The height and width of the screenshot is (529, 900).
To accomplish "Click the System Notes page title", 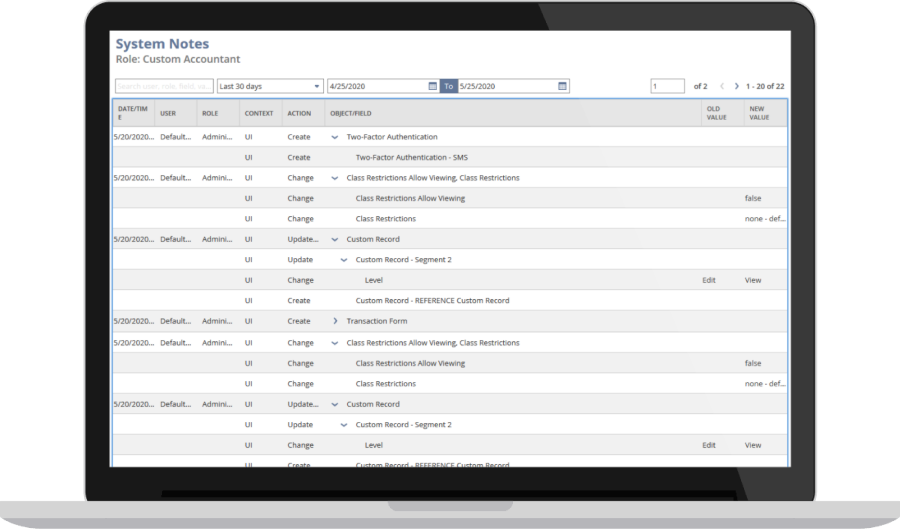I will (x=162, y=44).
